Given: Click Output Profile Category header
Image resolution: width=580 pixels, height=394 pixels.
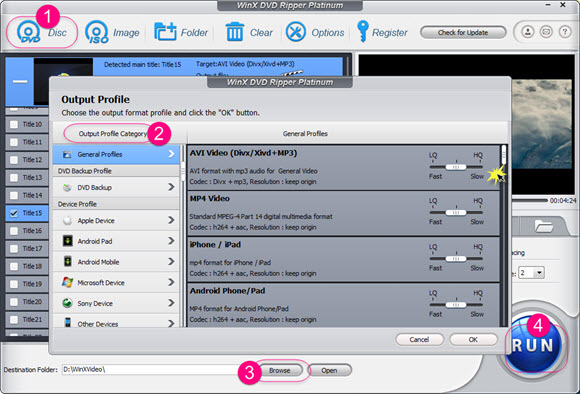Looking at the screenshot, I should click(112, 134).
